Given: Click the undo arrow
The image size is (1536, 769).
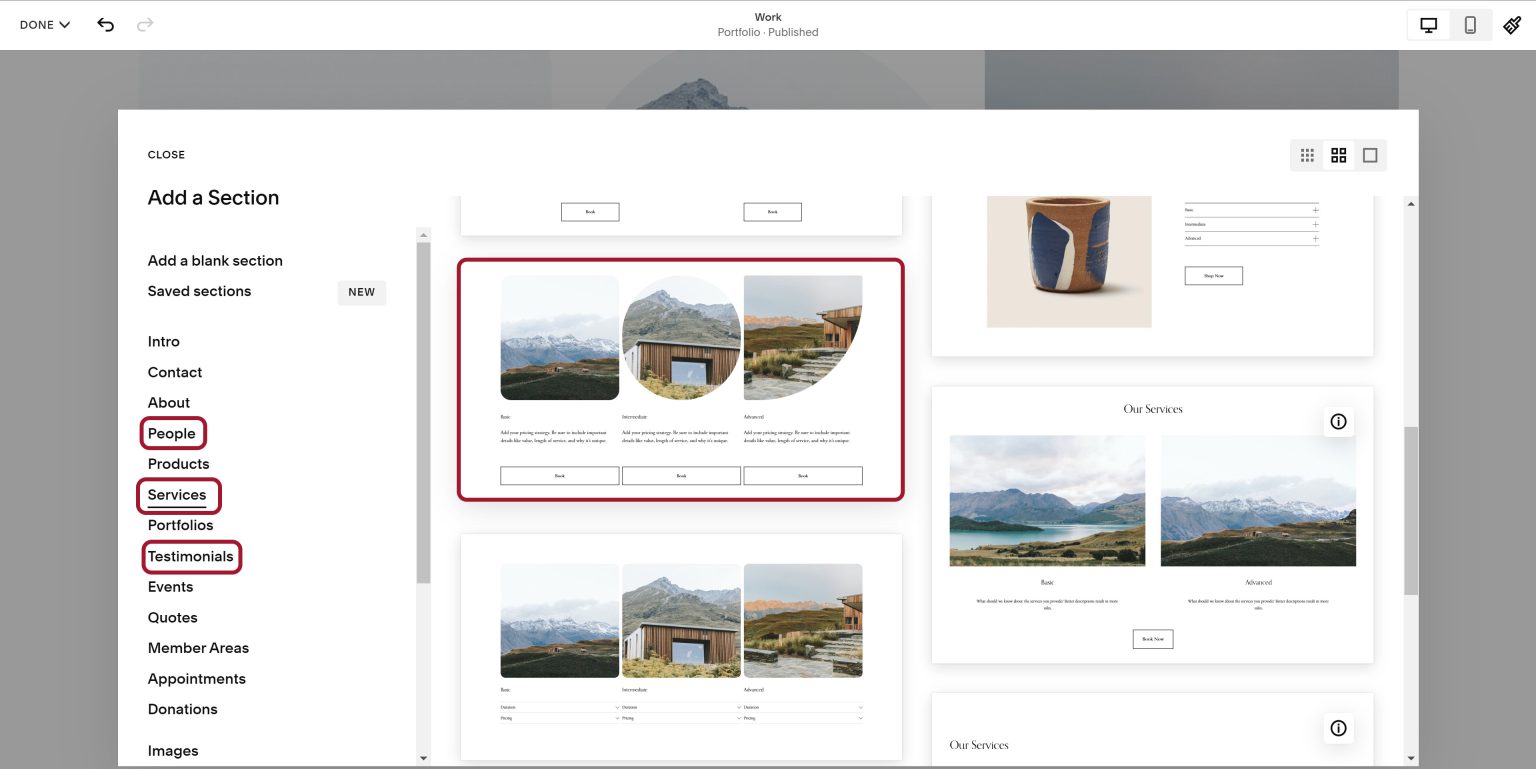Looking at the screenshot, I should point(106,24).
